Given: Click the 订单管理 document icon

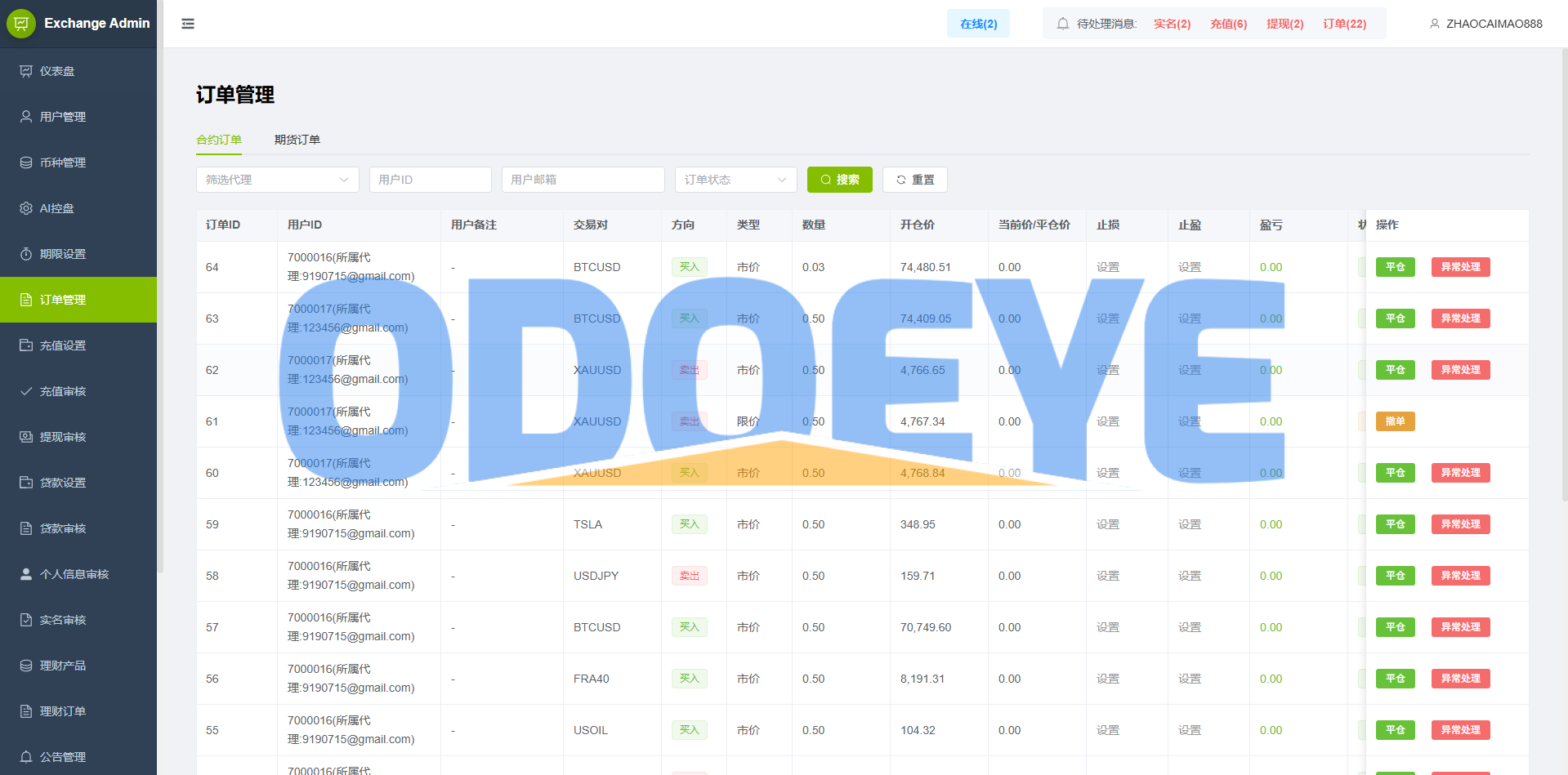Looking at the screenshot, I should pos(26,300).
